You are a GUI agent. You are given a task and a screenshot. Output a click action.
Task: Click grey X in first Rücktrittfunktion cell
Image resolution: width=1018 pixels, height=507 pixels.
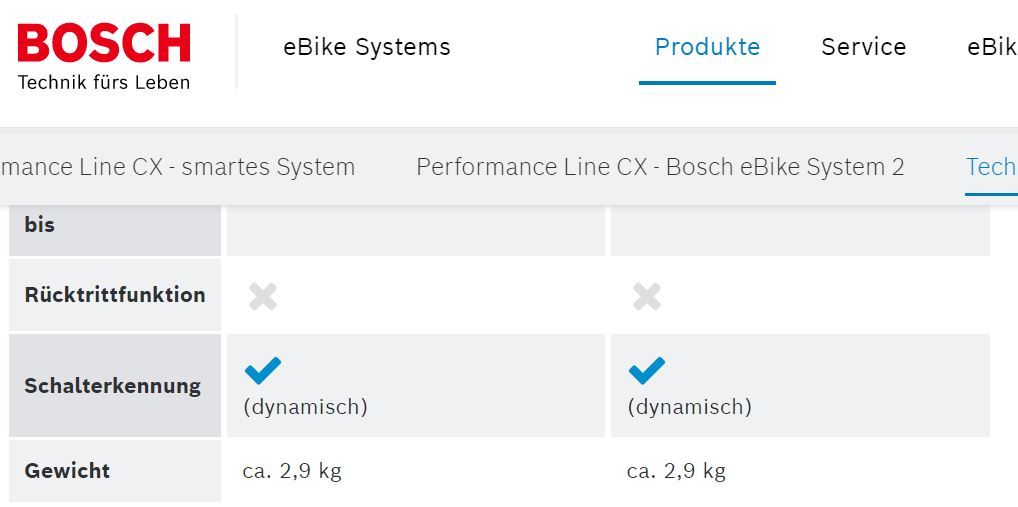pyautogui.click(x=263, y=296)
